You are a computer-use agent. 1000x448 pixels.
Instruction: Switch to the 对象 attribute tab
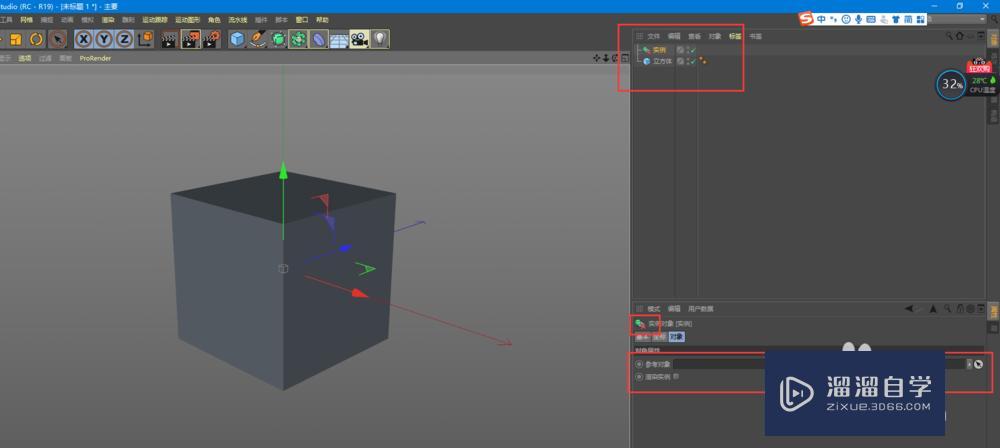(677, 337)
